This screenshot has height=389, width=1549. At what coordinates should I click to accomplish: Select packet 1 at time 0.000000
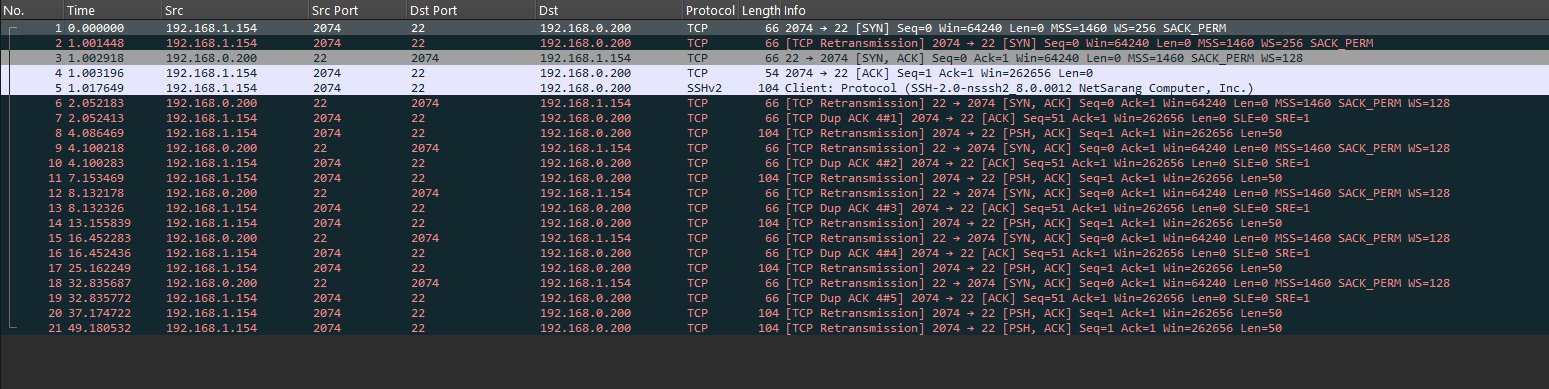[774, 28]
